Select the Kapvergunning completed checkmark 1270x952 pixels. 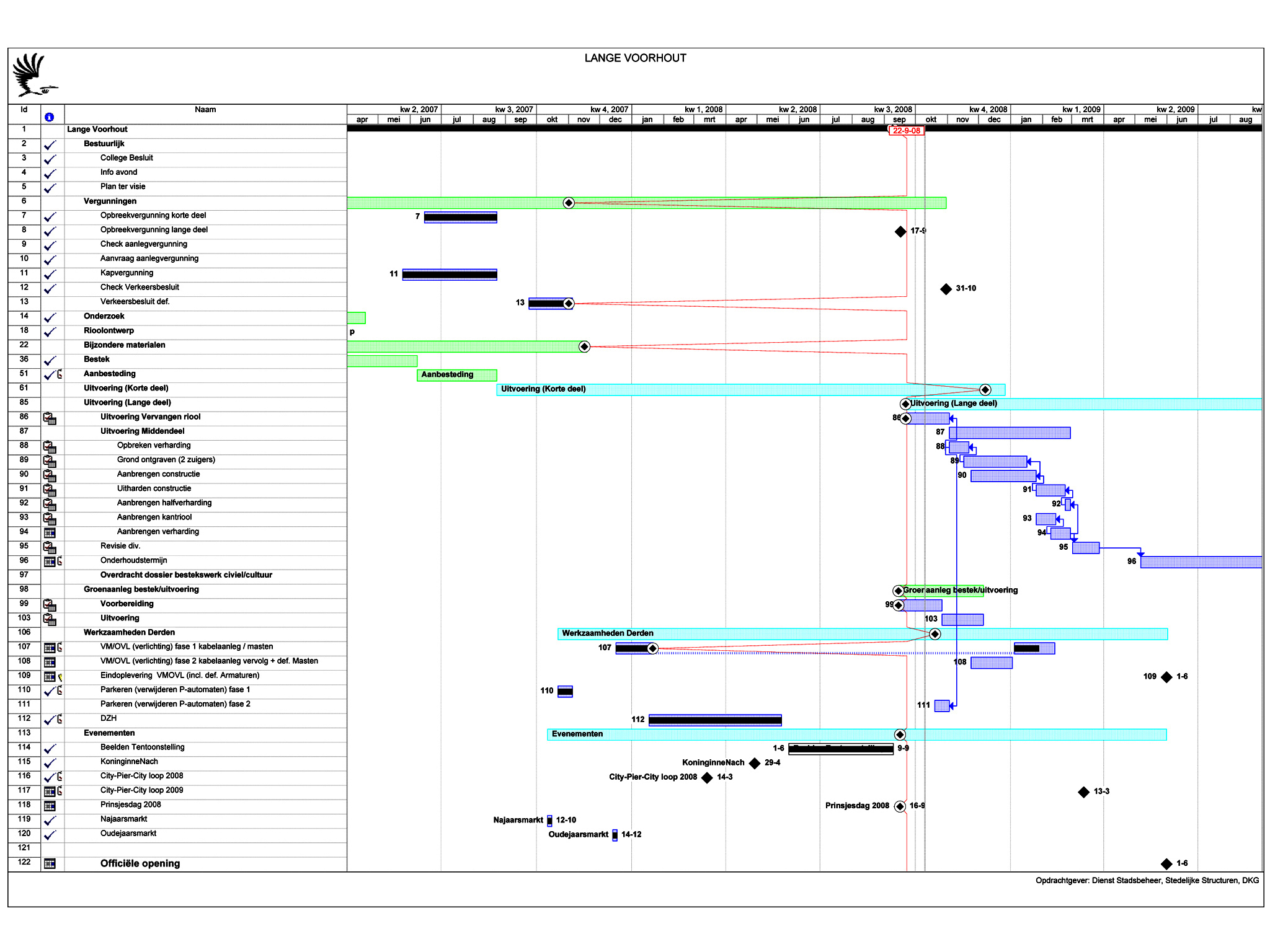click(50, 274)
